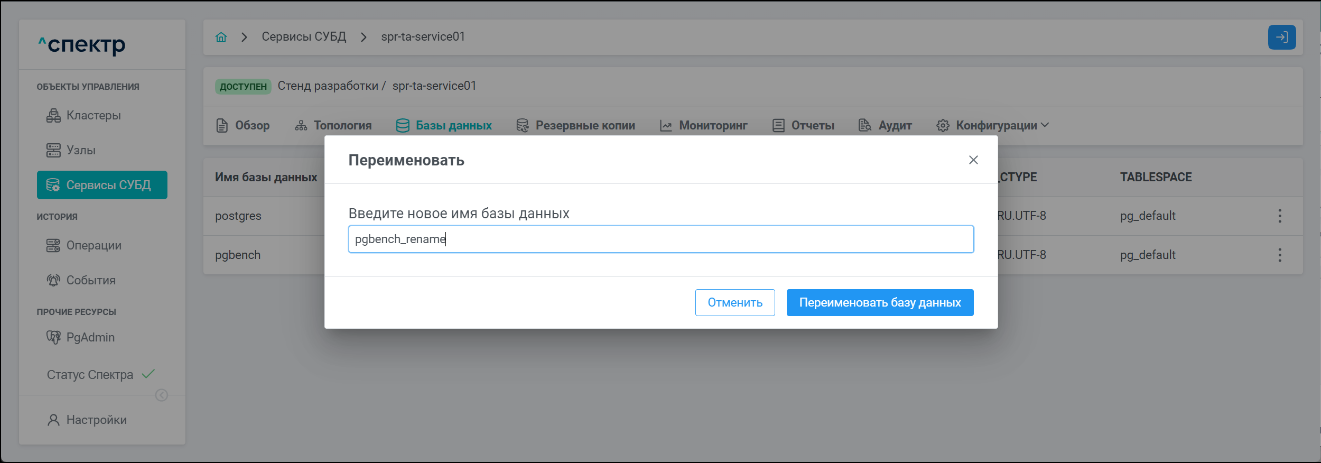Open the События page
The height and width of the screenshot is (463, 1321).
click(90, 280)
